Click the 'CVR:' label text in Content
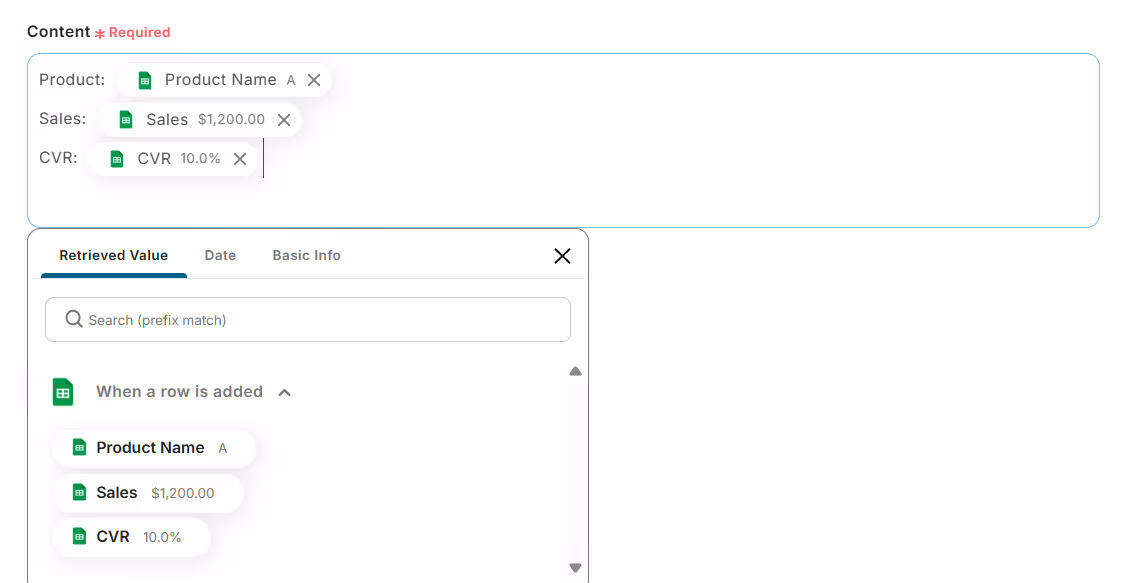This screenshot has width=1143, height=583. [x=58, y=158]
